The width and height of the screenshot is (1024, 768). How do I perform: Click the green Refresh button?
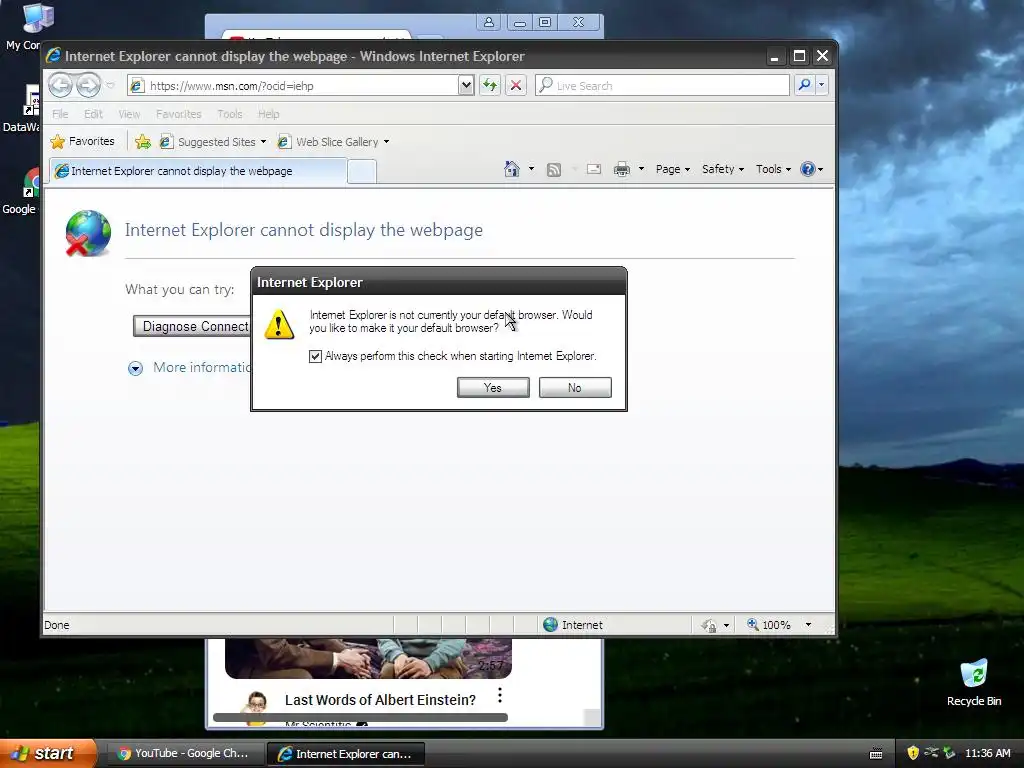coord(490,85)
